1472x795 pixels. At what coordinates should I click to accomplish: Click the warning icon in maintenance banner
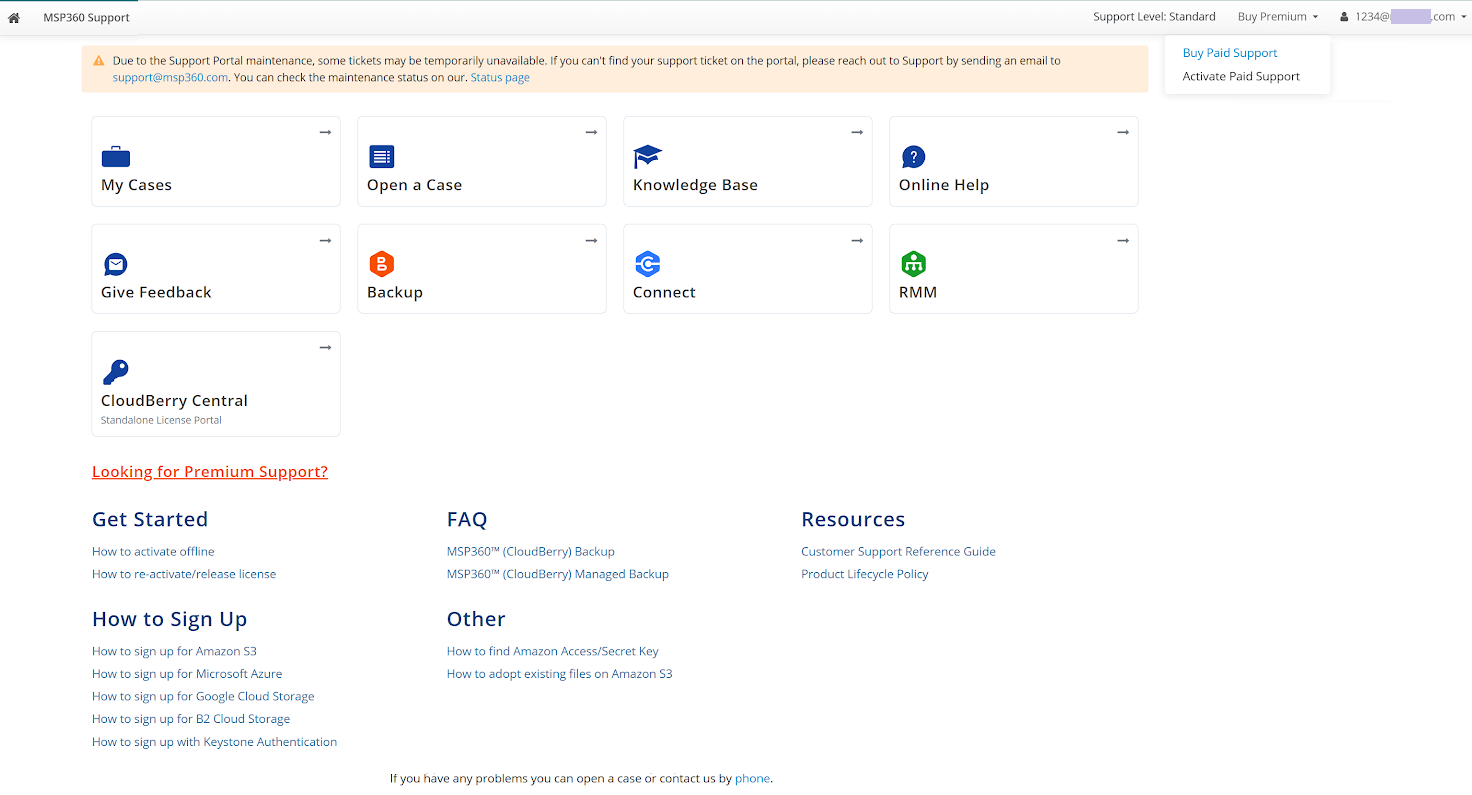click(x=99, y=61)
